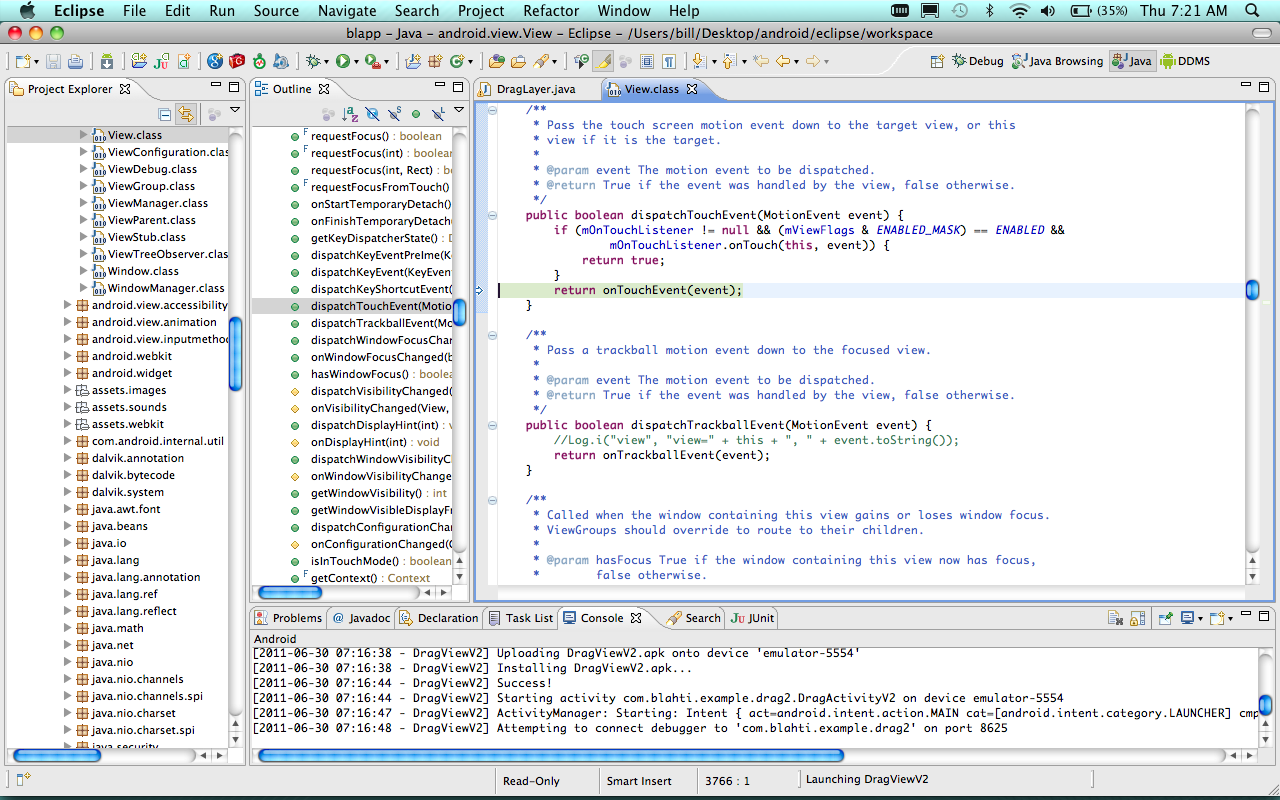
Task: Switch to the Problems tab
Action: (288, 618)
